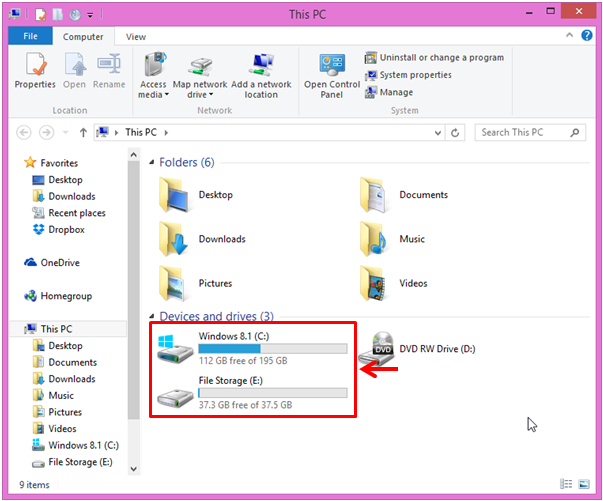Select the Downloads folder in the main pane

tap(202, 239)
